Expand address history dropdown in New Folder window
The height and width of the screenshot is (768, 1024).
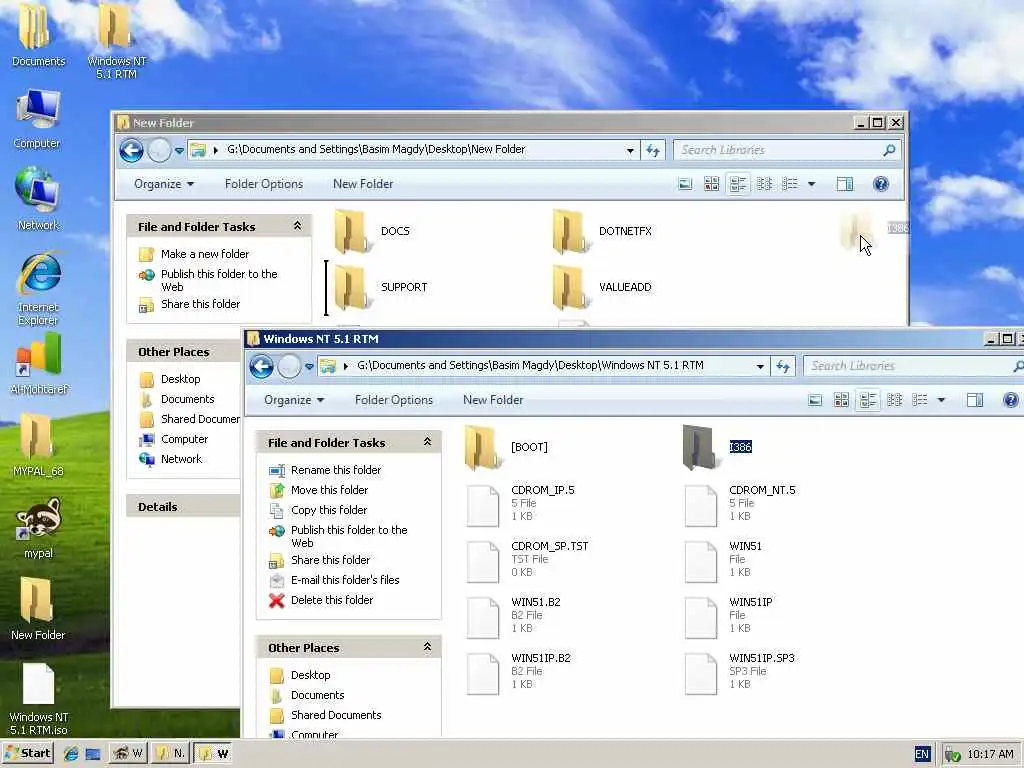pos(630,151)
